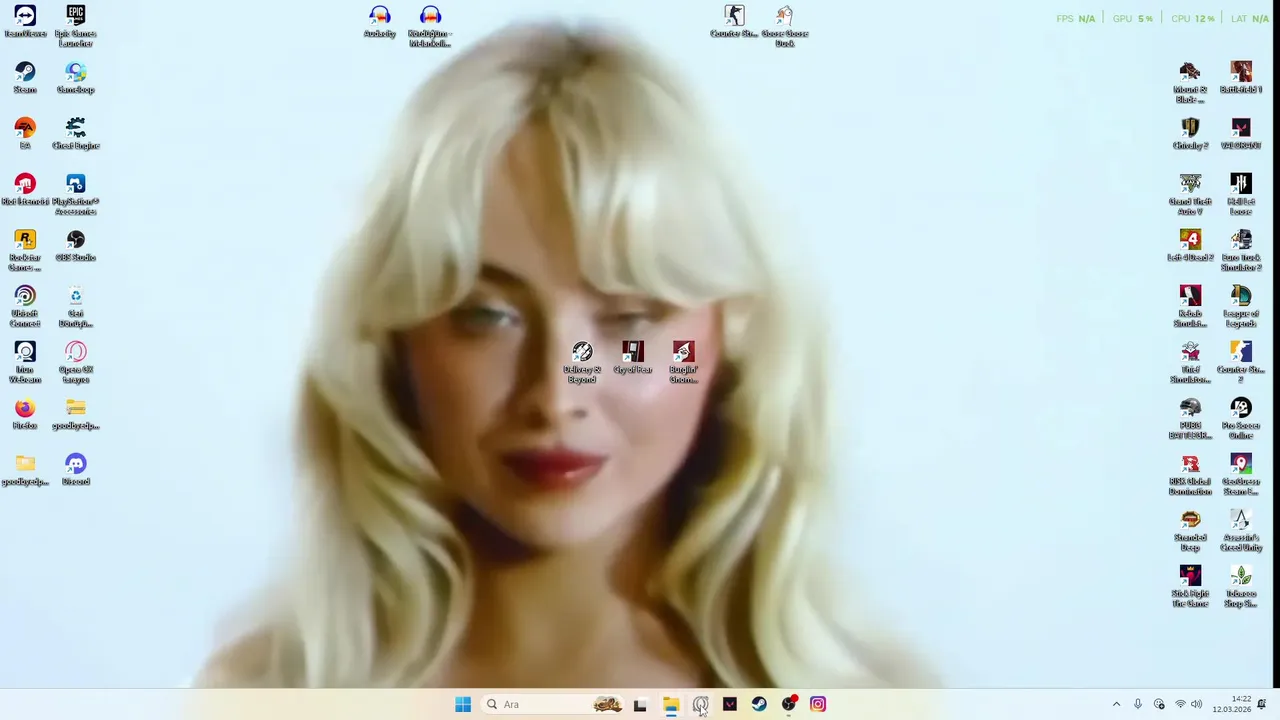The width and height of the screenshot is (1280, 720).
Task: Select the Iriun Webcam desktop icon
Action: click(x=25, y=362)
